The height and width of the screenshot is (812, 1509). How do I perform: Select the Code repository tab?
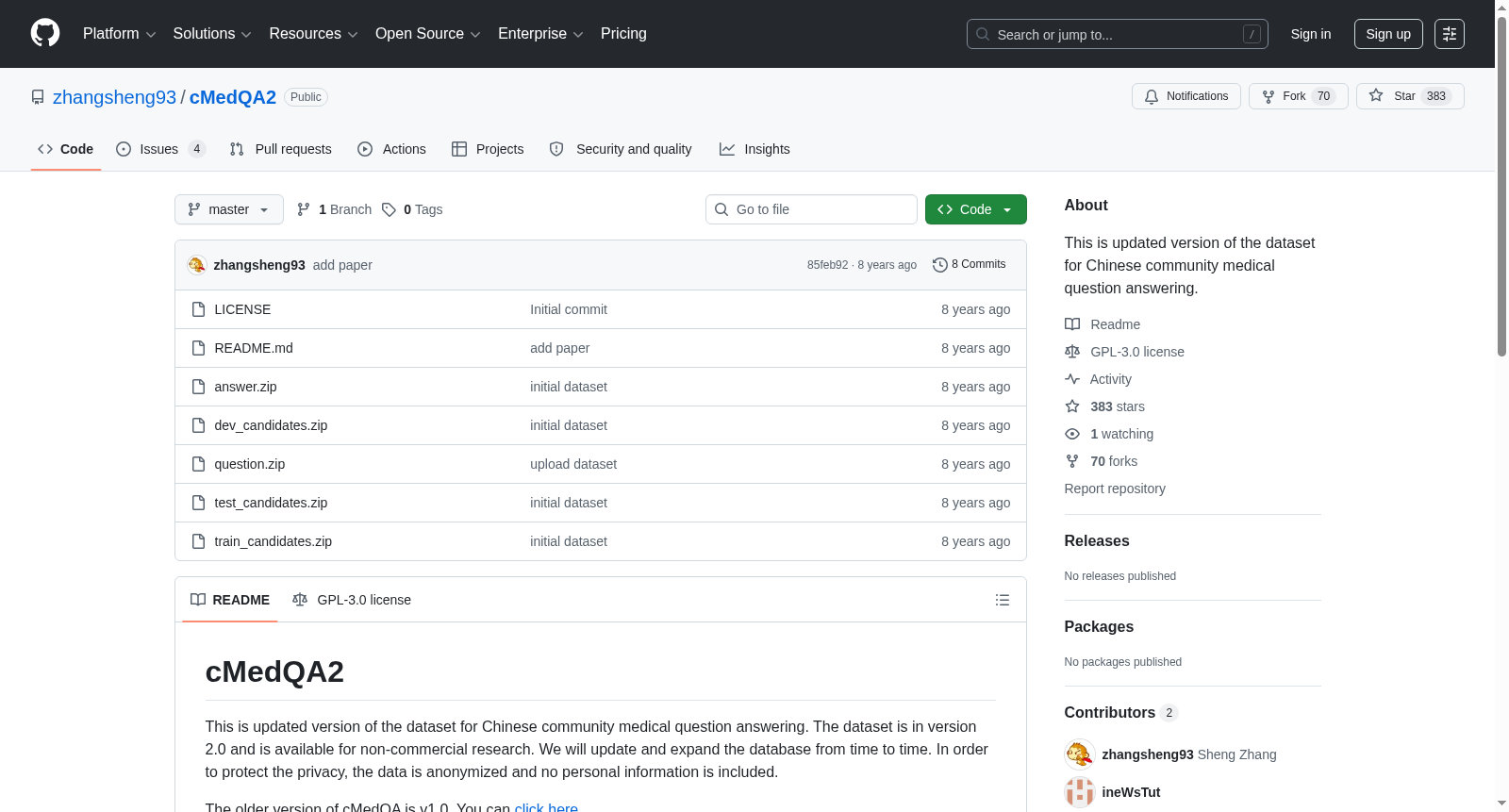coord(66,149)
